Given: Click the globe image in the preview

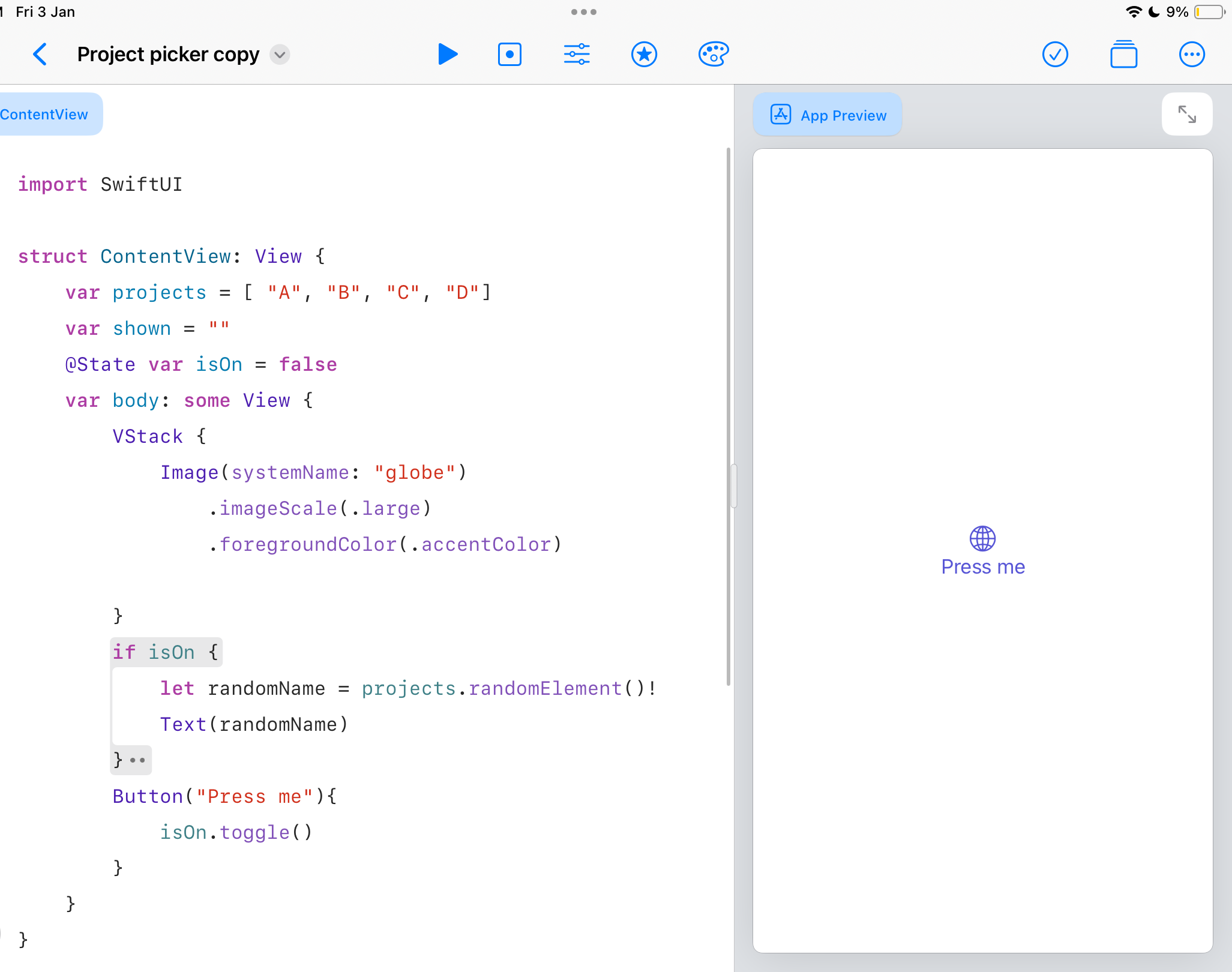Looking at the screenshot, I should point(983,538).
